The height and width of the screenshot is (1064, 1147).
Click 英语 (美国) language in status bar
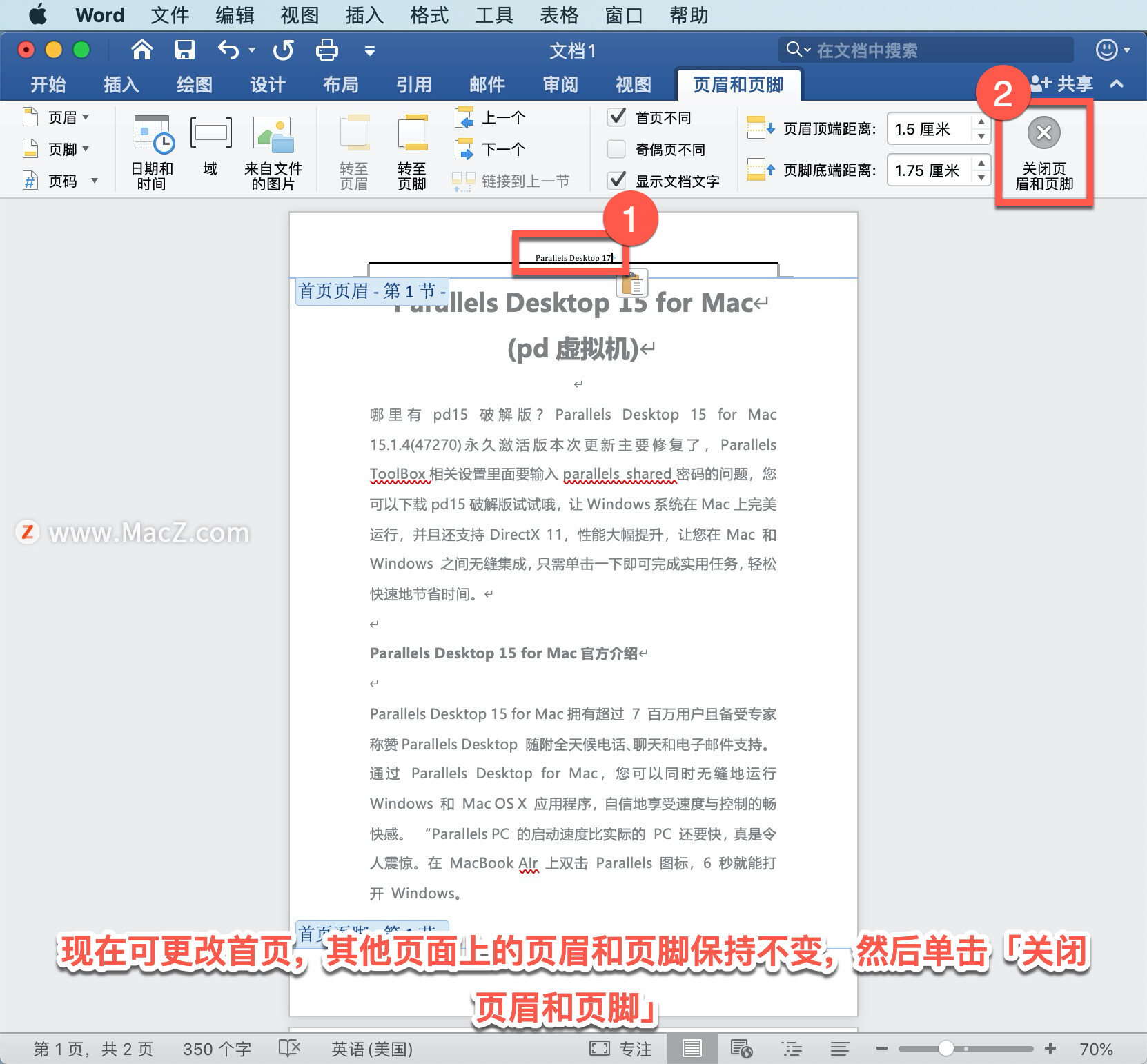pyautogui.click(x=372, y=1049)
